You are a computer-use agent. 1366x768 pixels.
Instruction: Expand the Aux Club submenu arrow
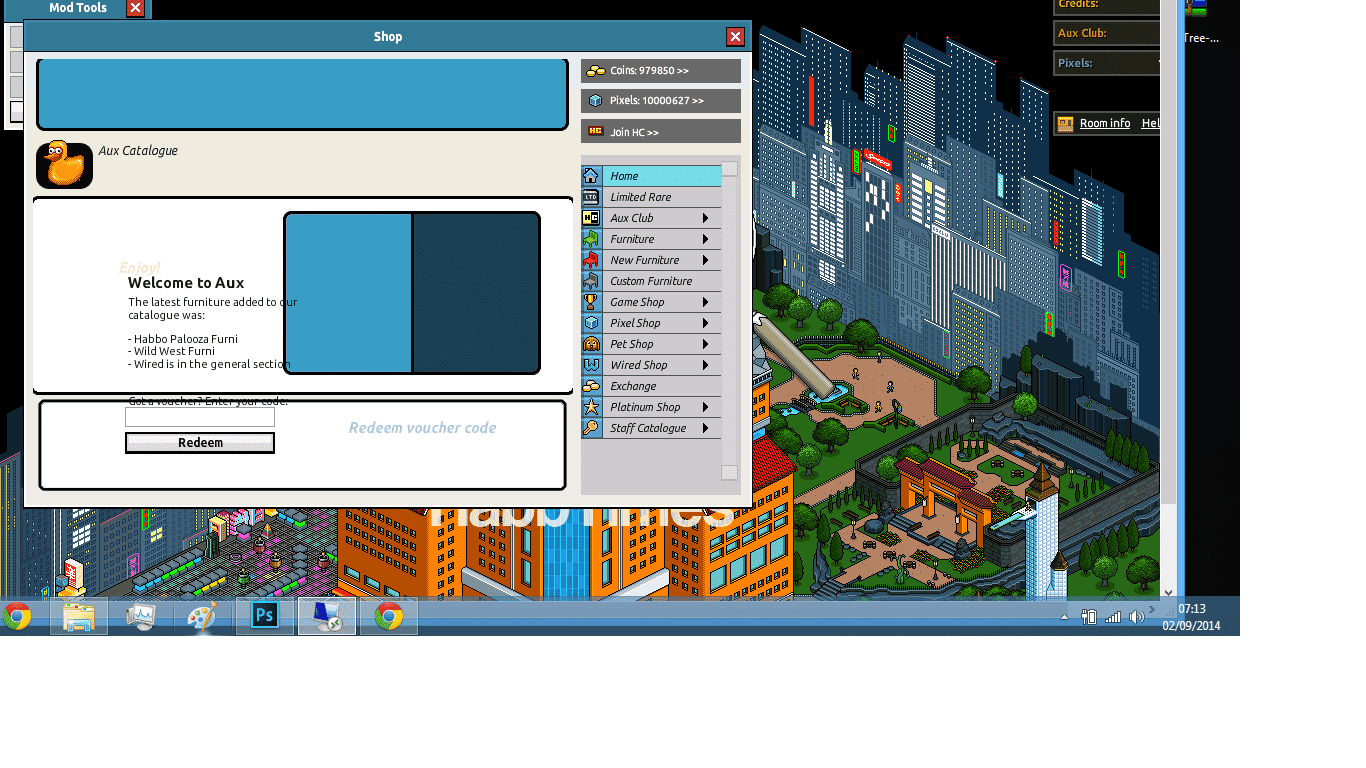tap(705, 218)
